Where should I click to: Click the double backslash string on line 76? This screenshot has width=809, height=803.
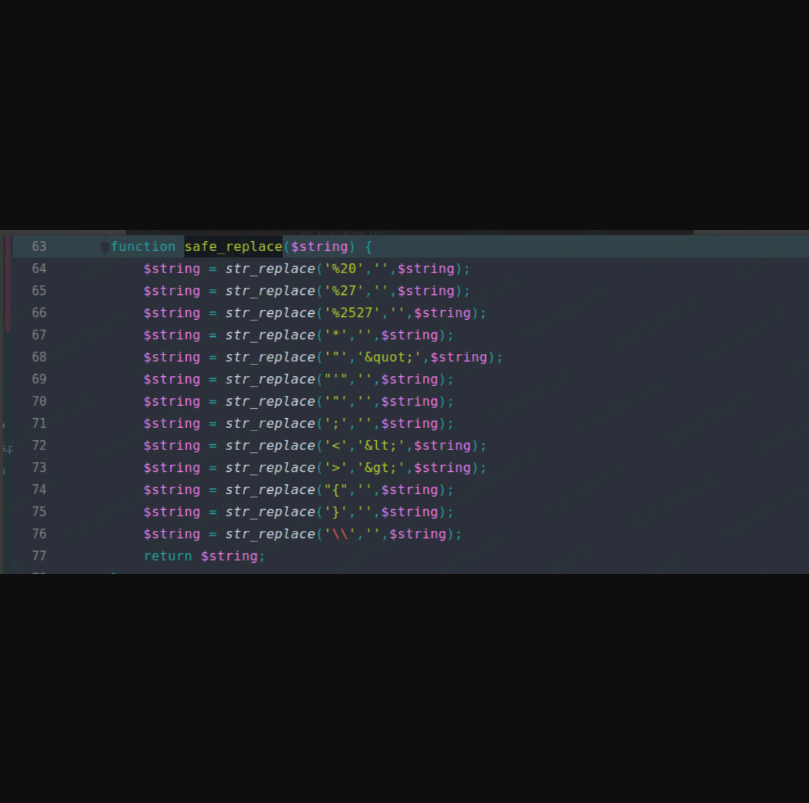pyautogui.click(x=339, y=534)
